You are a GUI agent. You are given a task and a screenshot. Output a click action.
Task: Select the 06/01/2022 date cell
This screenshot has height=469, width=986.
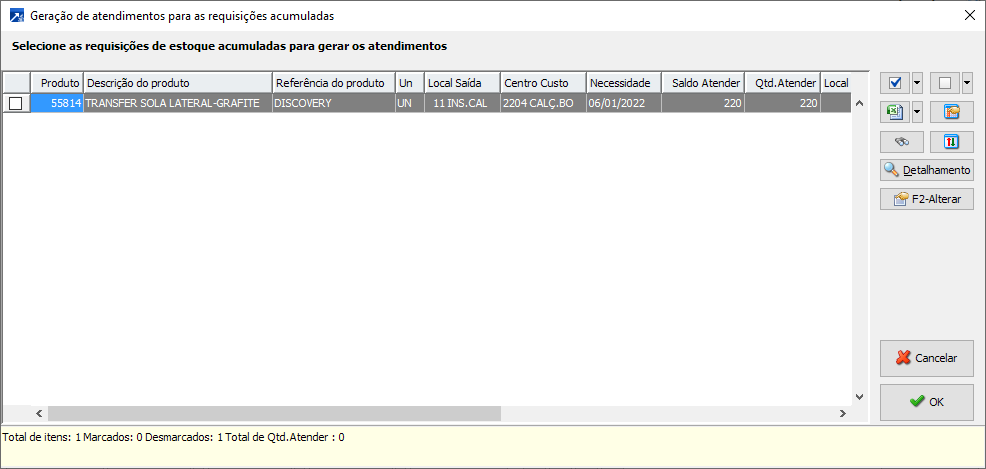click(623, 104)
